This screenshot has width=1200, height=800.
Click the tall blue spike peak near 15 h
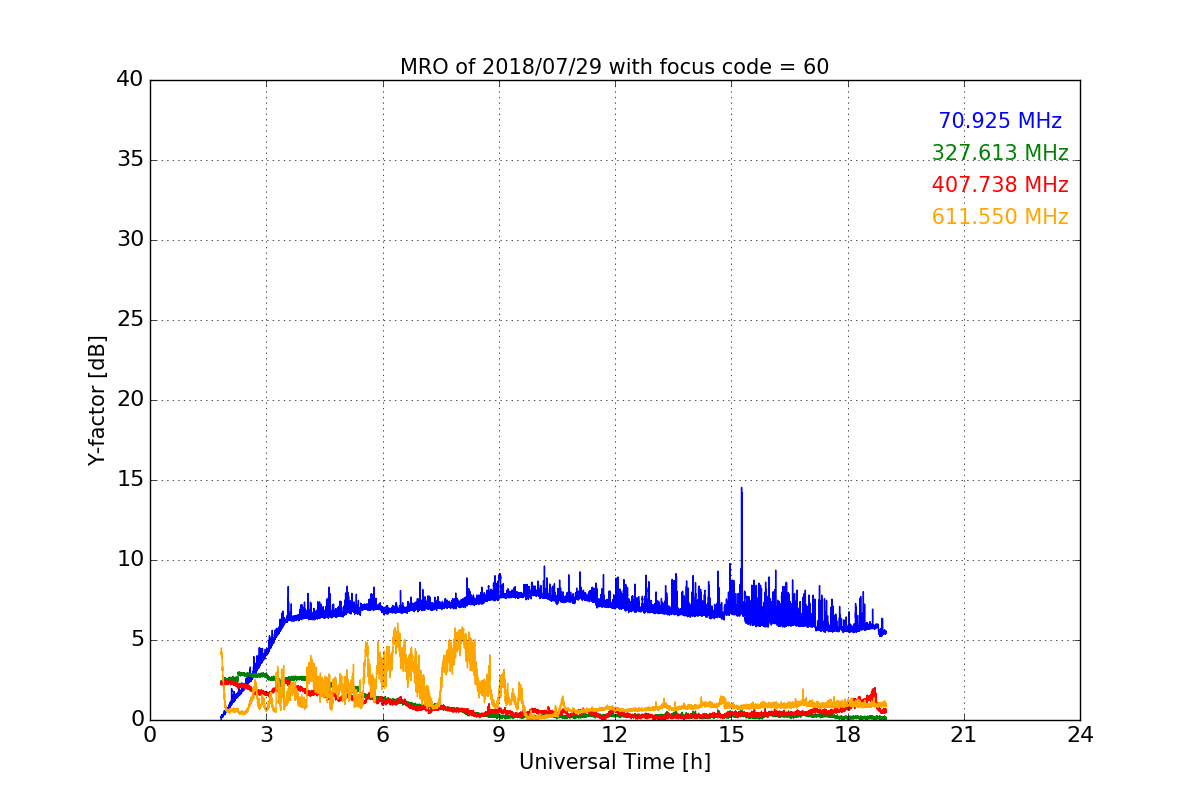[741, 489]
